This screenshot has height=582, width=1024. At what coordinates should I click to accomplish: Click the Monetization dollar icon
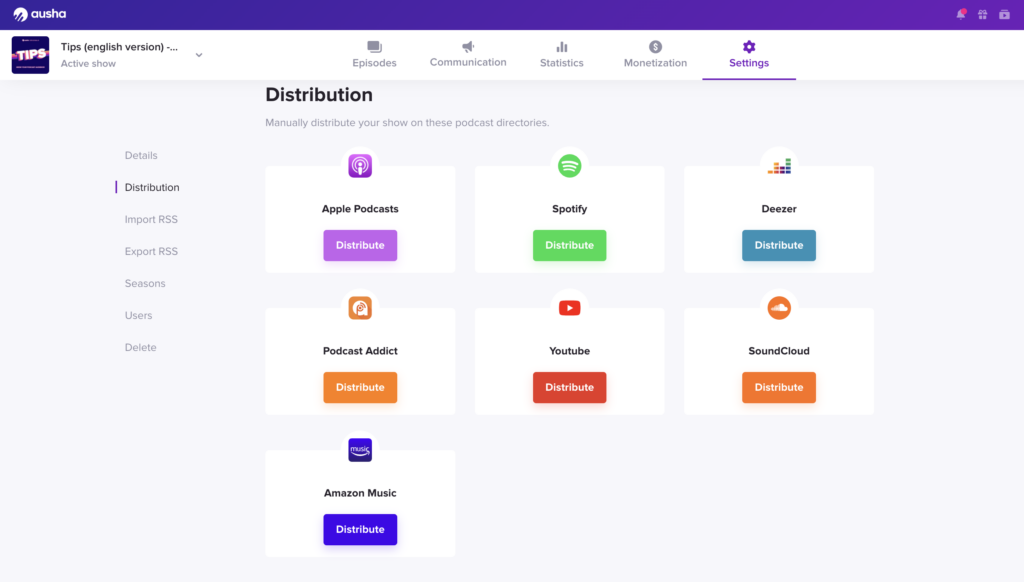coord(655,46)
